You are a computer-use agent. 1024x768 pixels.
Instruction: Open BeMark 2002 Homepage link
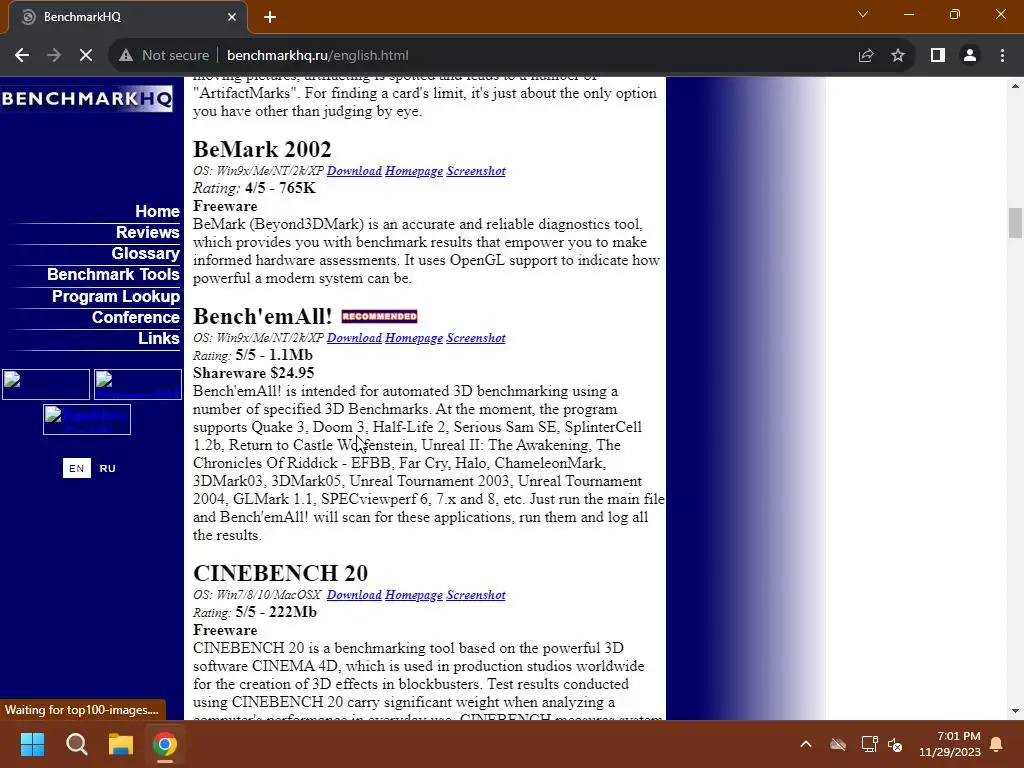coord(414,171)
